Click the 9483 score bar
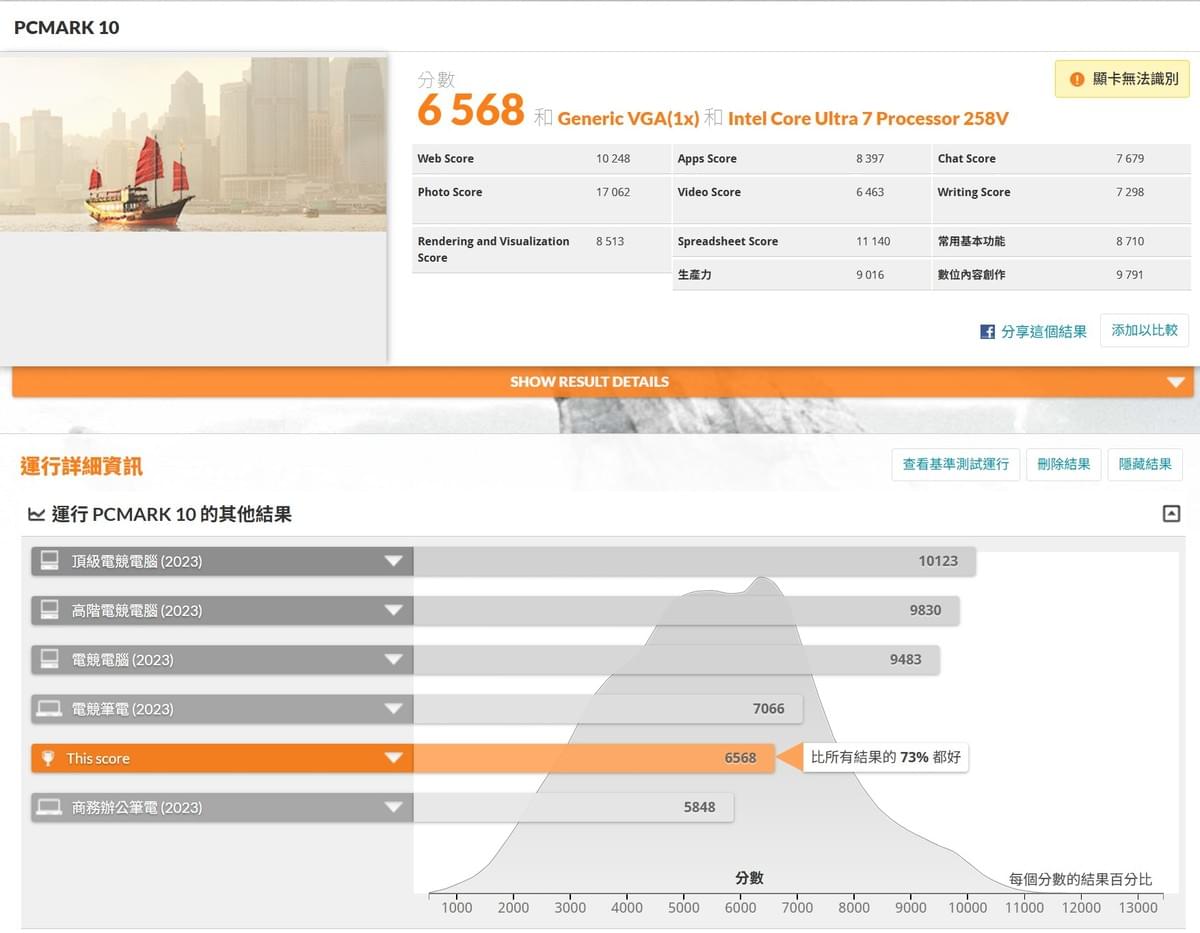 click(x=676, y=659)
